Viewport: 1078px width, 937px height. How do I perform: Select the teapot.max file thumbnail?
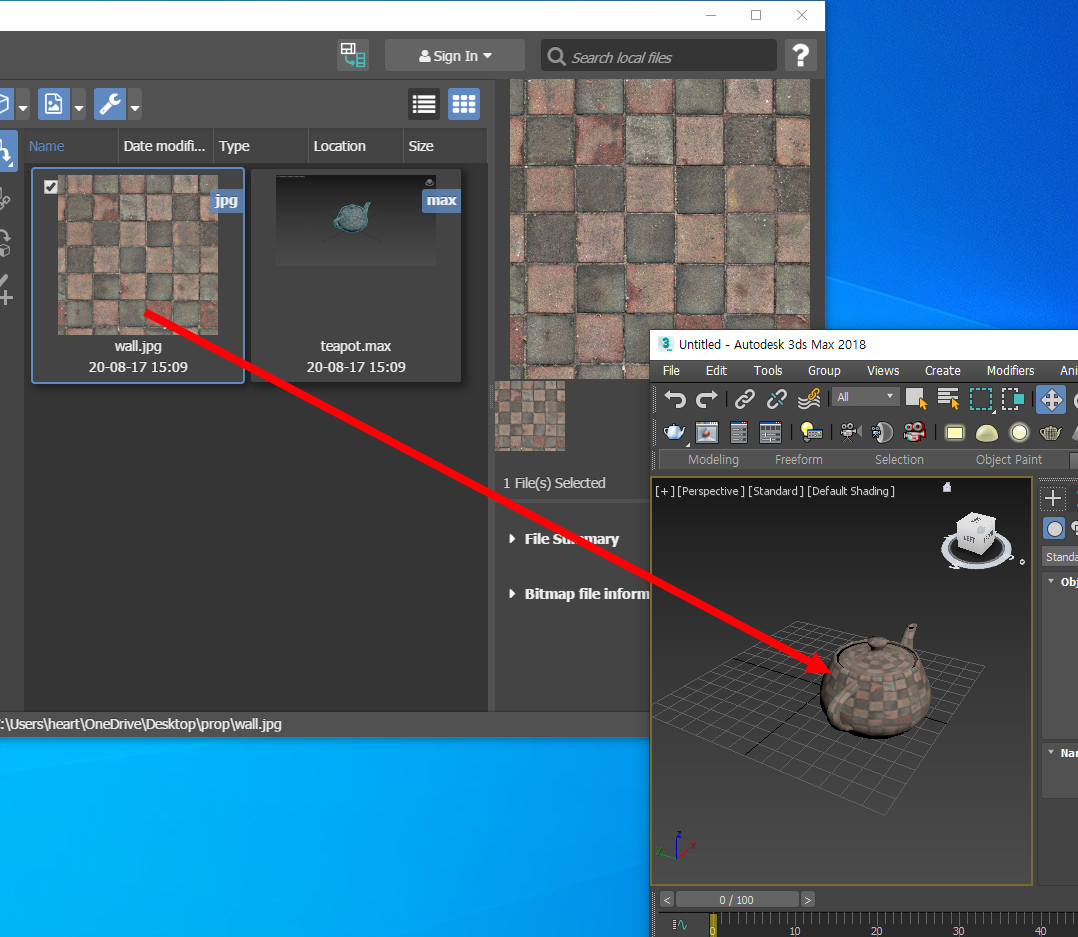(355, 276)
